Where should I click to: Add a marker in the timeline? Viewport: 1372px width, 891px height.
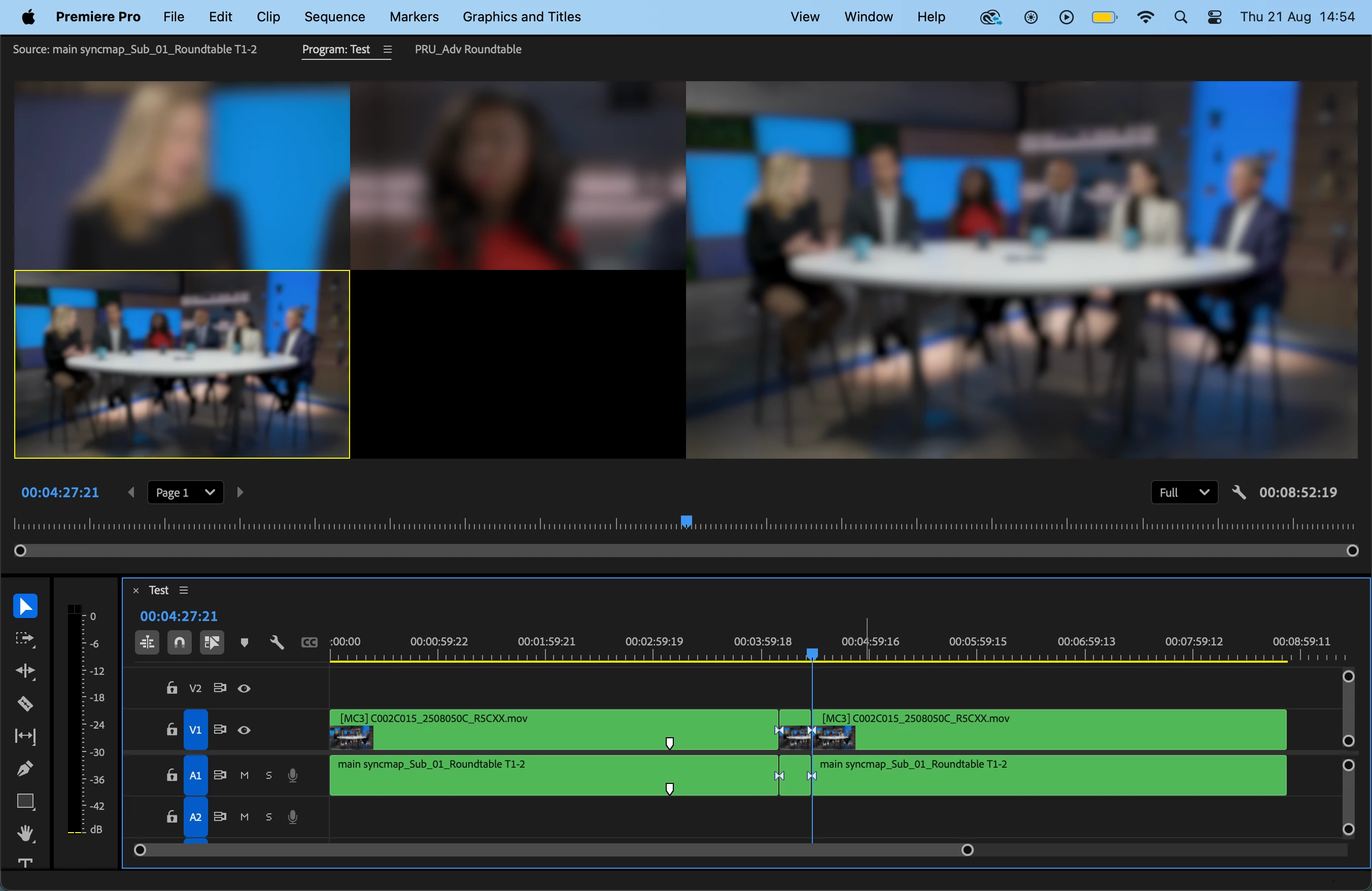coord(245,642)
